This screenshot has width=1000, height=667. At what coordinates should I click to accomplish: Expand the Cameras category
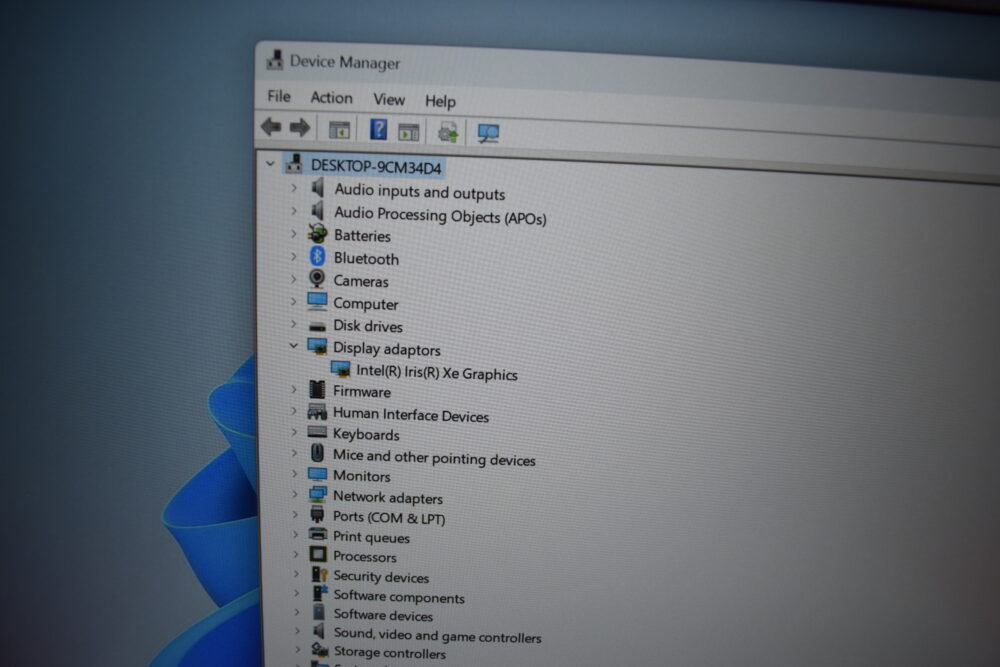point(293,279)
